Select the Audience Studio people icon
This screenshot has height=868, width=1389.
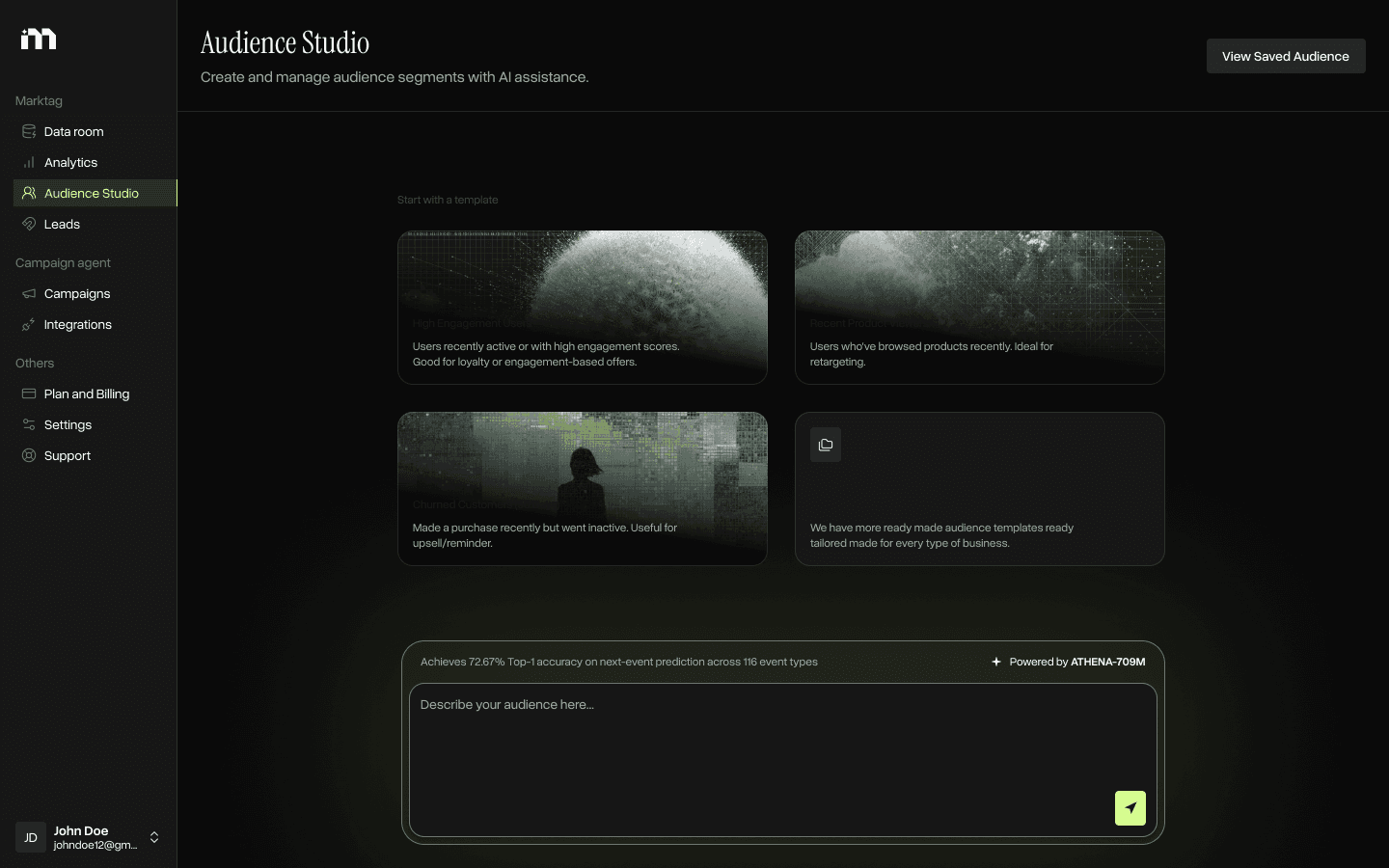point(29,193)
